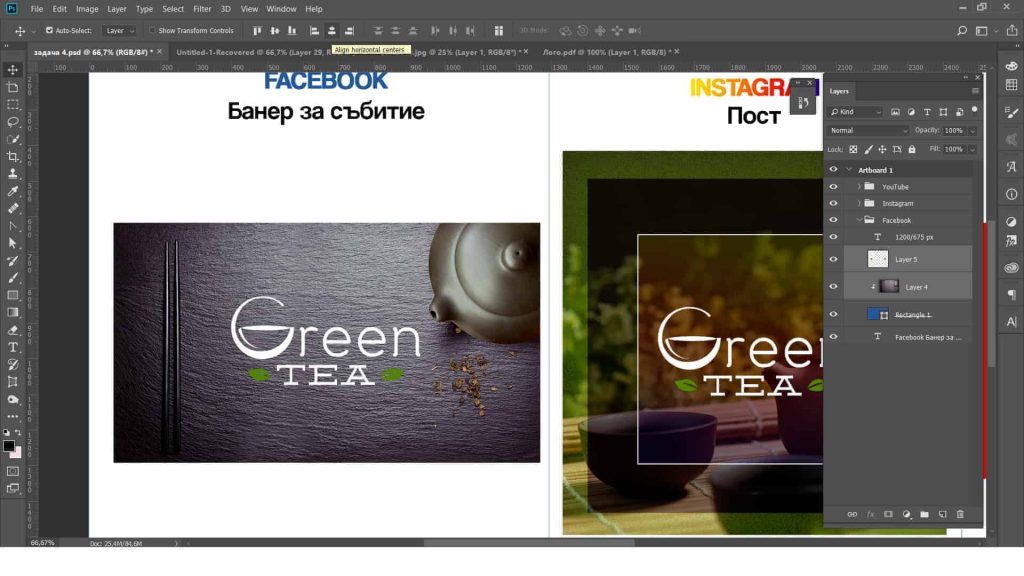
Task: Expand the Instagram layer group
Action: [x=859, y=203]
